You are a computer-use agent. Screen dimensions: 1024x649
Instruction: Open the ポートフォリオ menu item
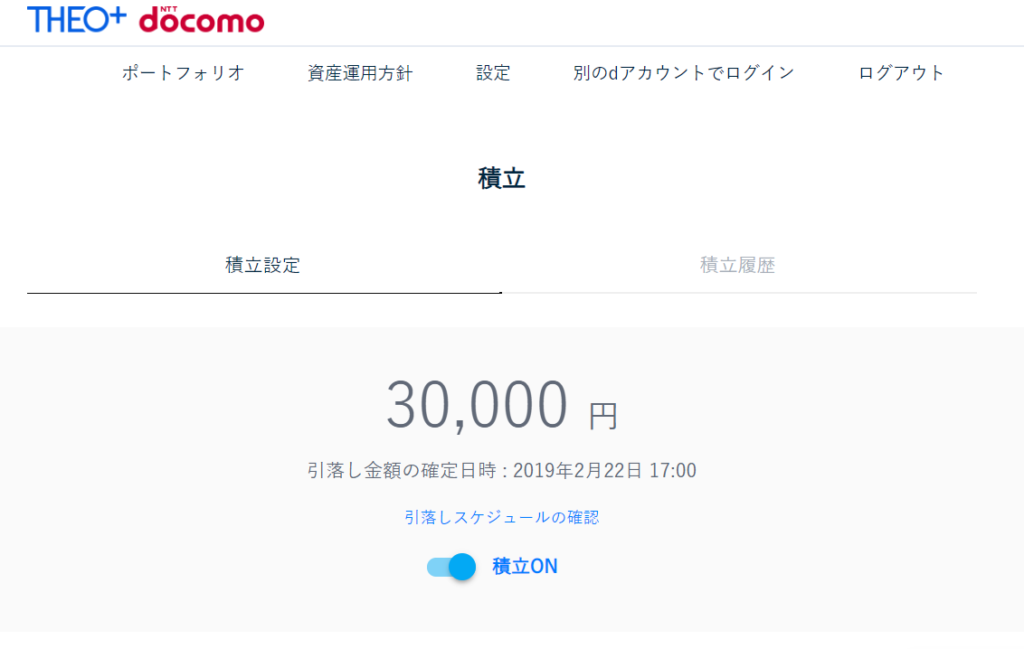(x=183, y=72)
